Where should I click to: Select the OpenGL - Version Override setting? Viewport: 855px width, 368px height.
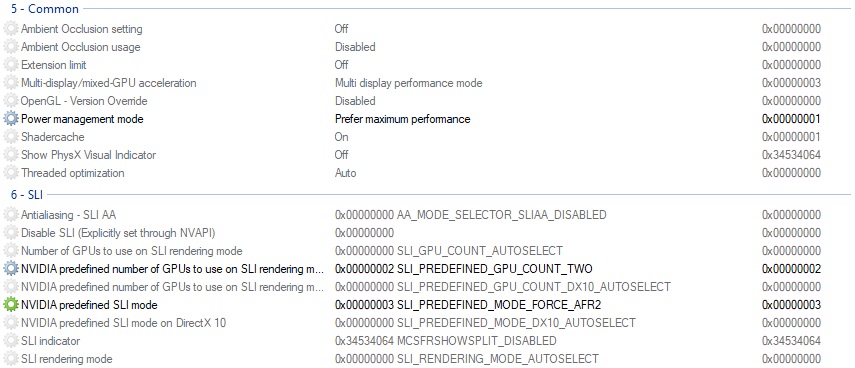(84, 101)
